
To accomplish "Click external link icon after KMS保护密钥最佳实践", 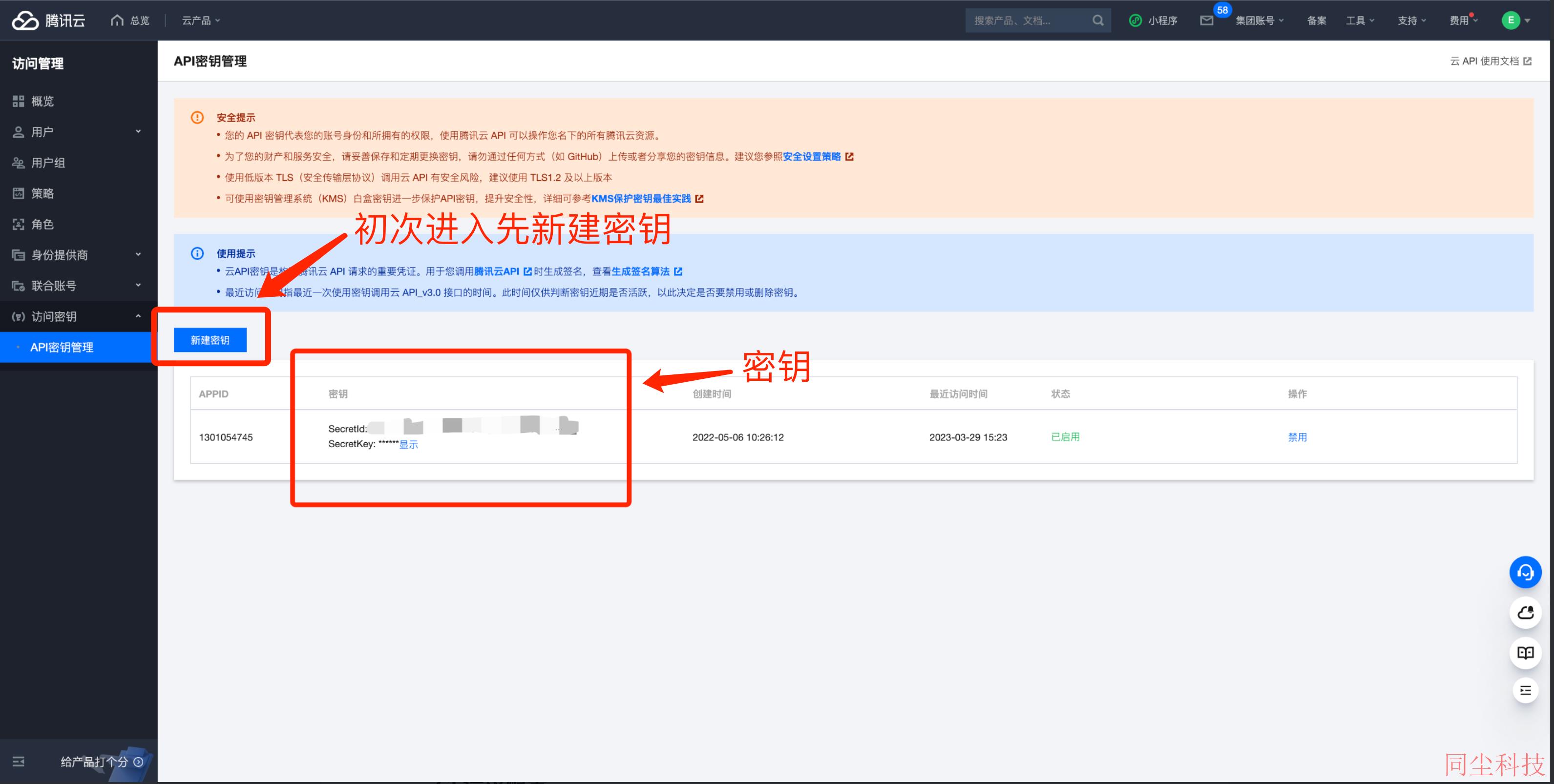I will click(x=699, y=199).
